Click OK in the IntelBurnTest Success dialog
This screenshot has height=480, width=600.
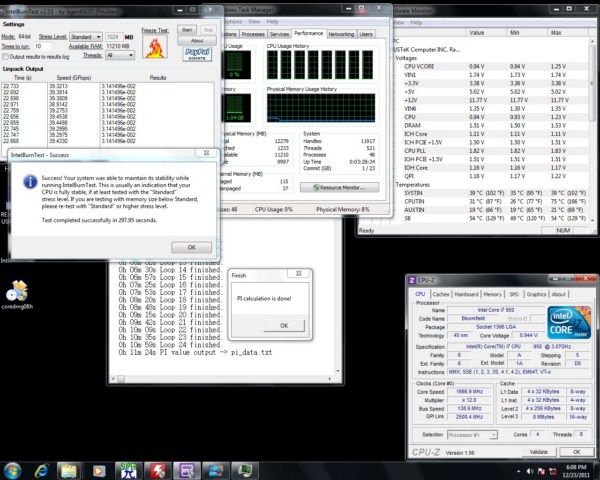click(192, 247)
